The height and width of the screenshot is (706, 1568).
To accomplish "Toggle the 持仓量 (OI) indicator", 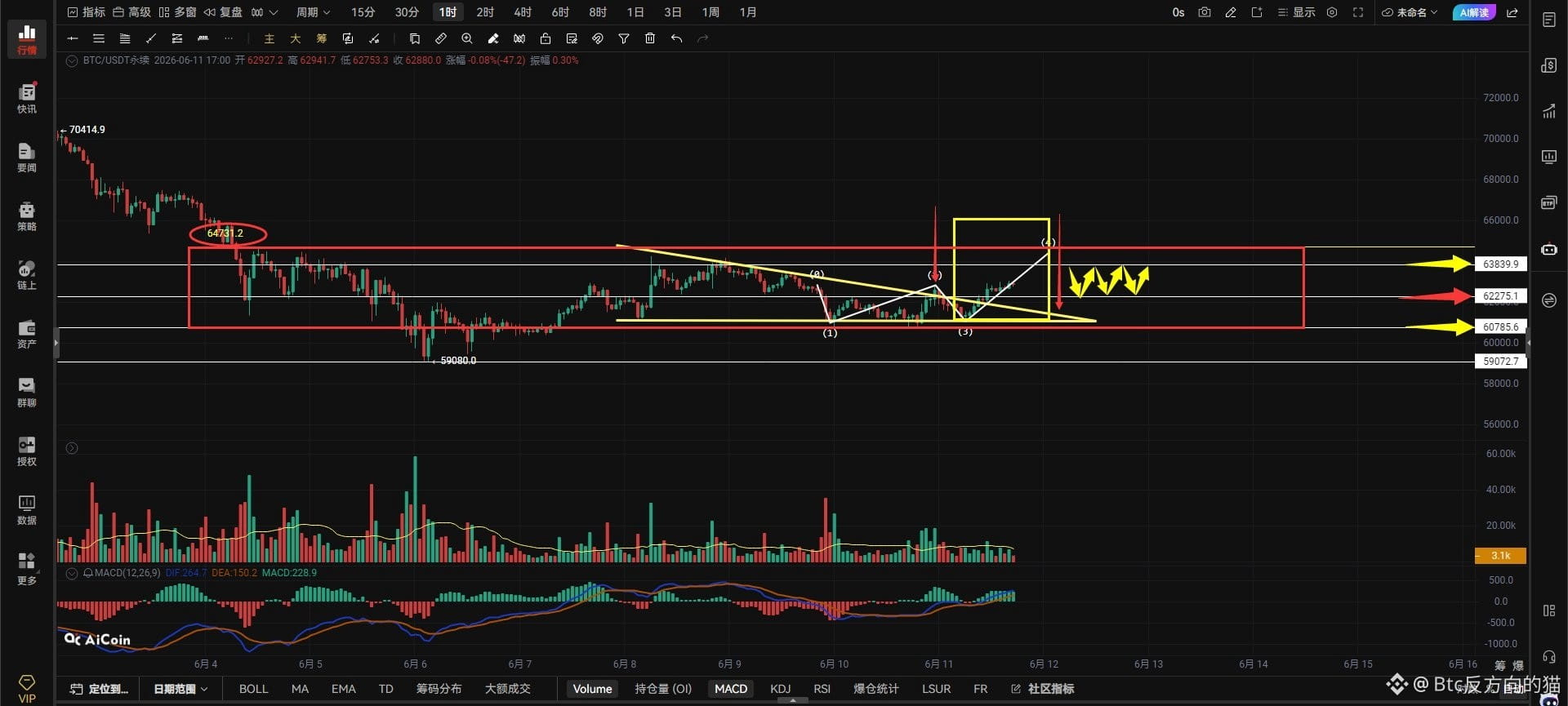I will (663, 689).
